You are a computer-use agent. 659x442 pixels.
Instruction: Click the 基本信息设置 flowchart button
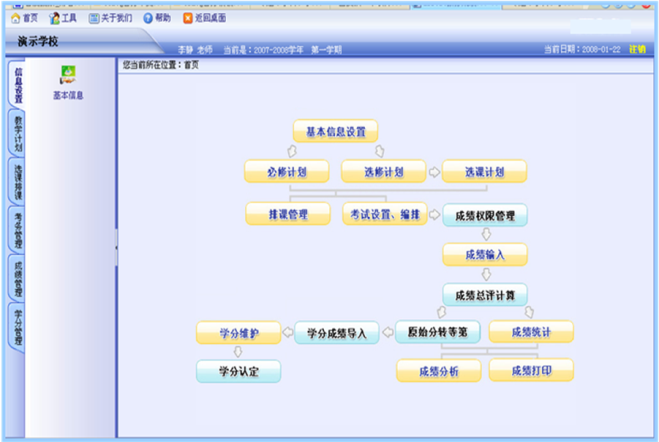pyautogui.click(x=335, y=132)
